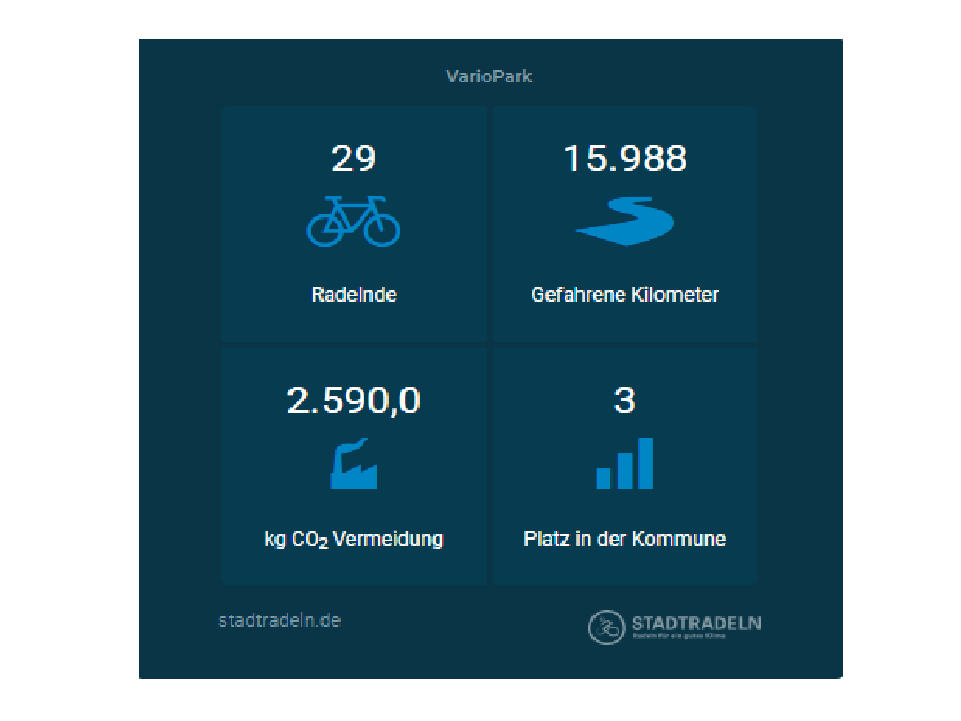961x721 pixels.
Task: Select the Gefahrene Kilometer label
Action: pyautogui.click(x=625, y=295)
